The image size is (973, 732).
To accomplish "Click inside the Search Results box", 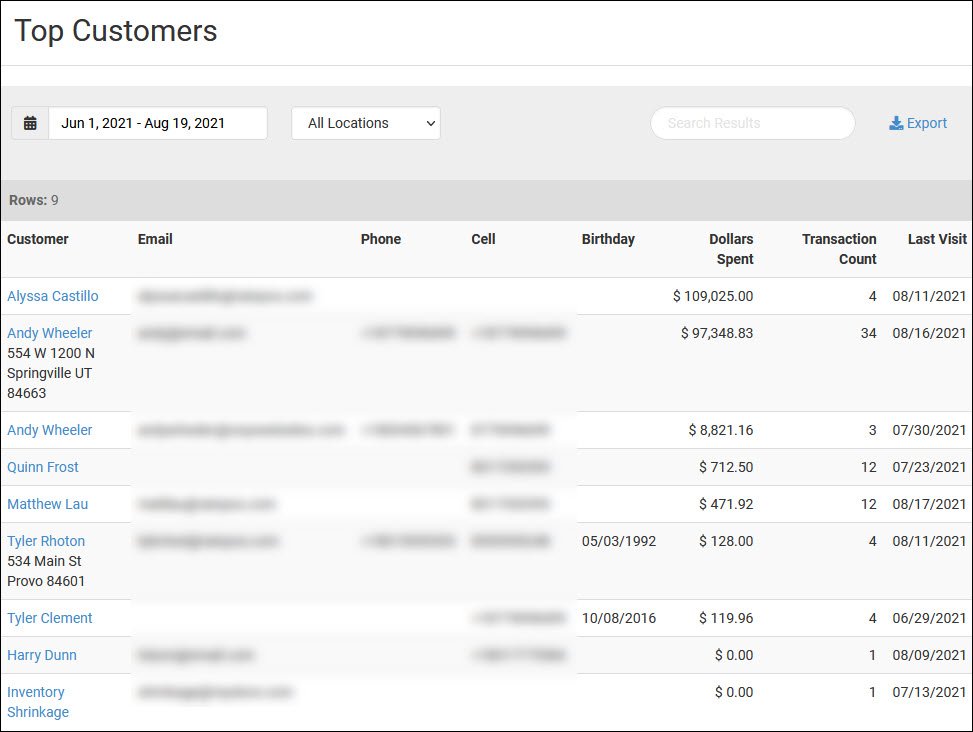I will point(752,123).
